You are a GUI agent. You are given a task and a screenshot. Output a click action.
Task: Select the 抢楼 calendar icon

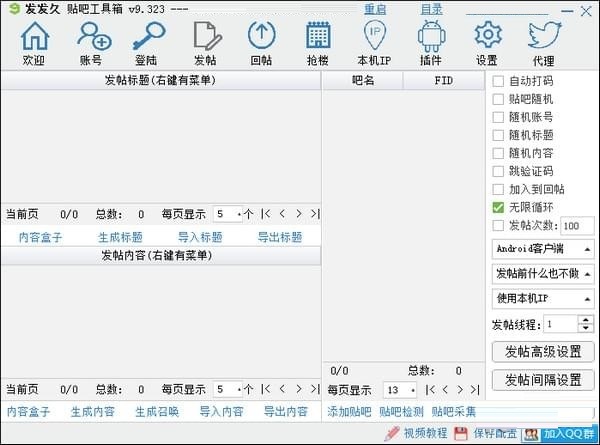[318, 36]
